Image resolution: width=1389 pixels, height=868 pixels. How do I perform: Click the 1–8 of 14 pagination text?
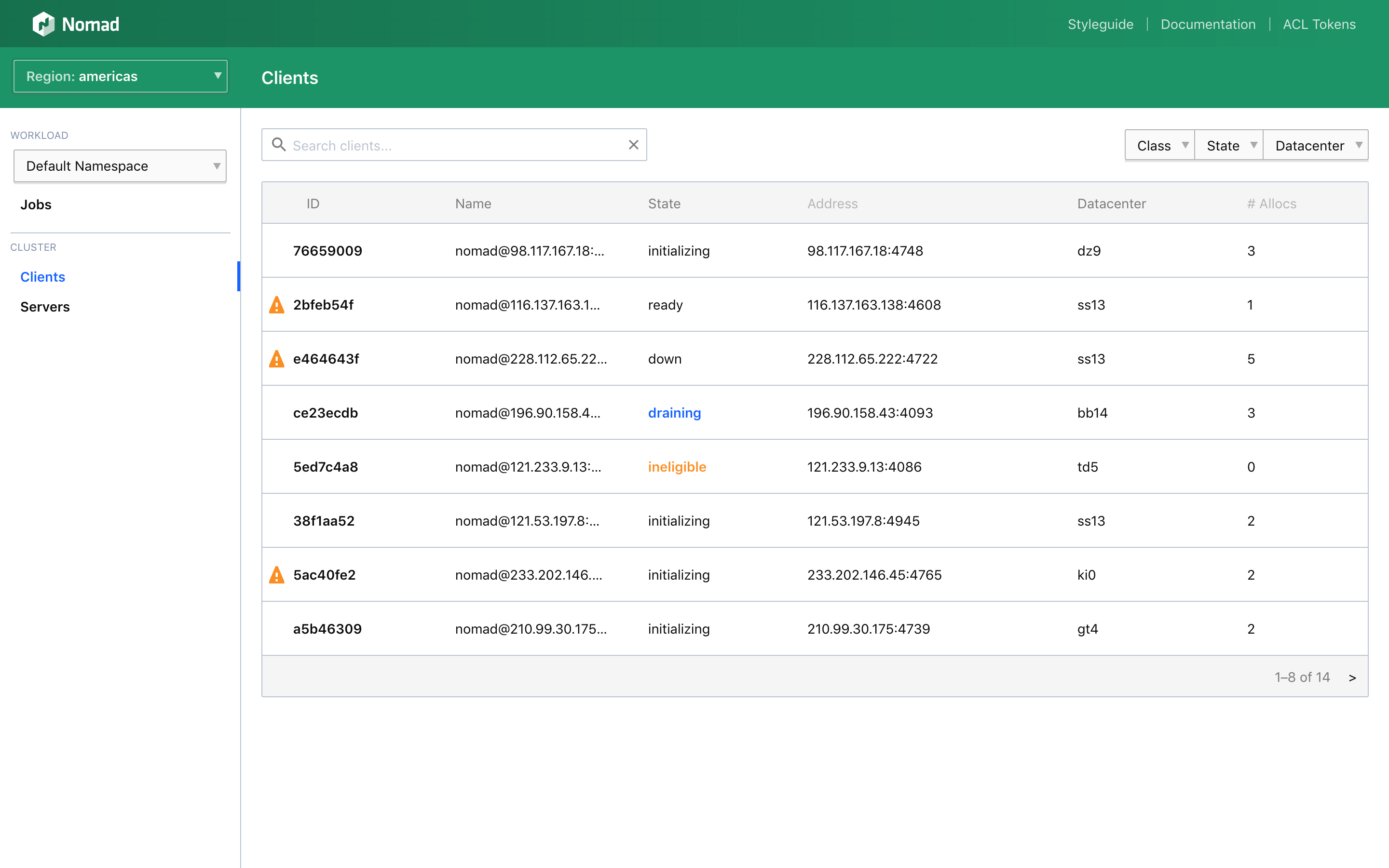pyautogui.click(x=1302, y=678)
